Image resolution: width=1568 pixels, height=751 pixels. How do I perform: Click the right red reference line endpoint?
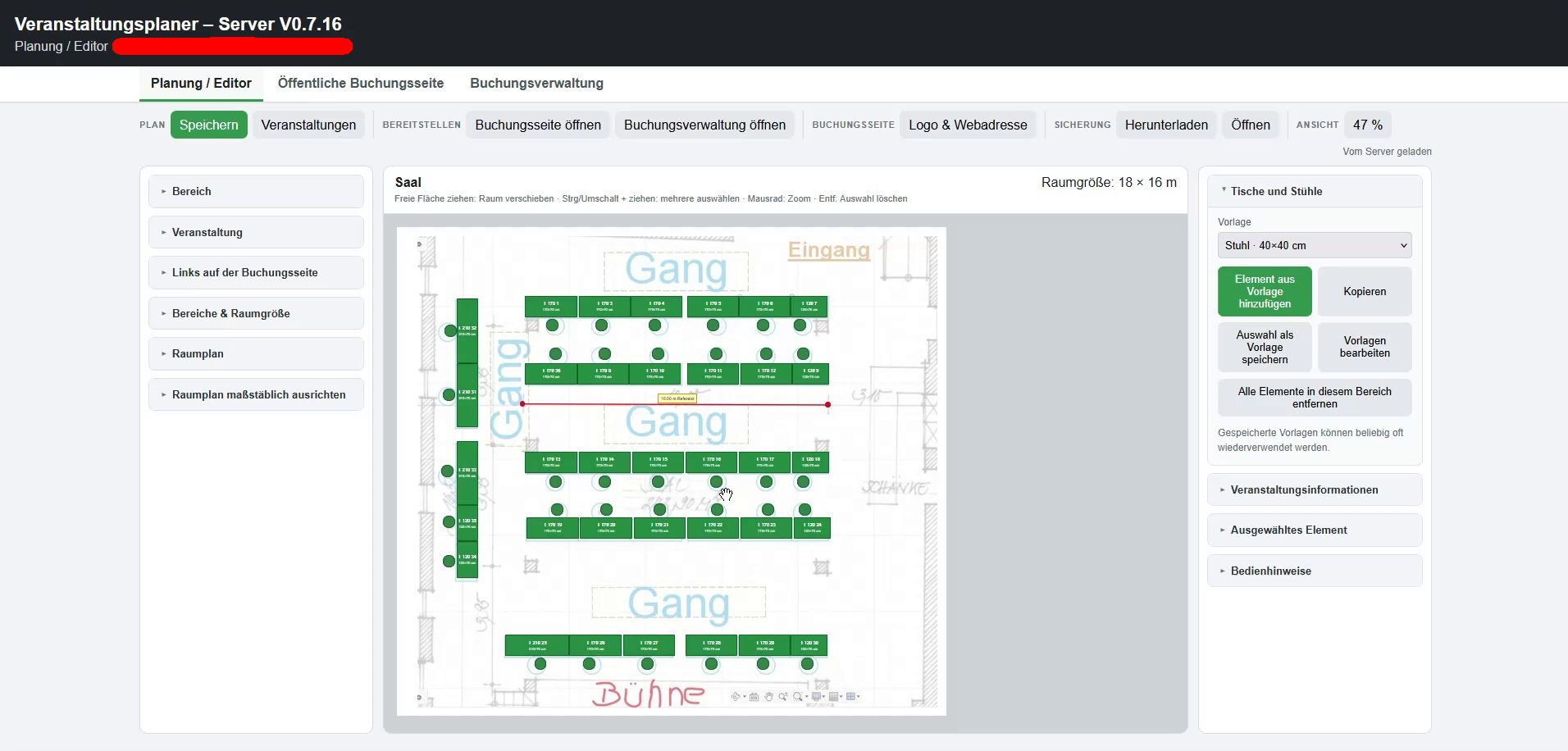click(x=827, y=404)
